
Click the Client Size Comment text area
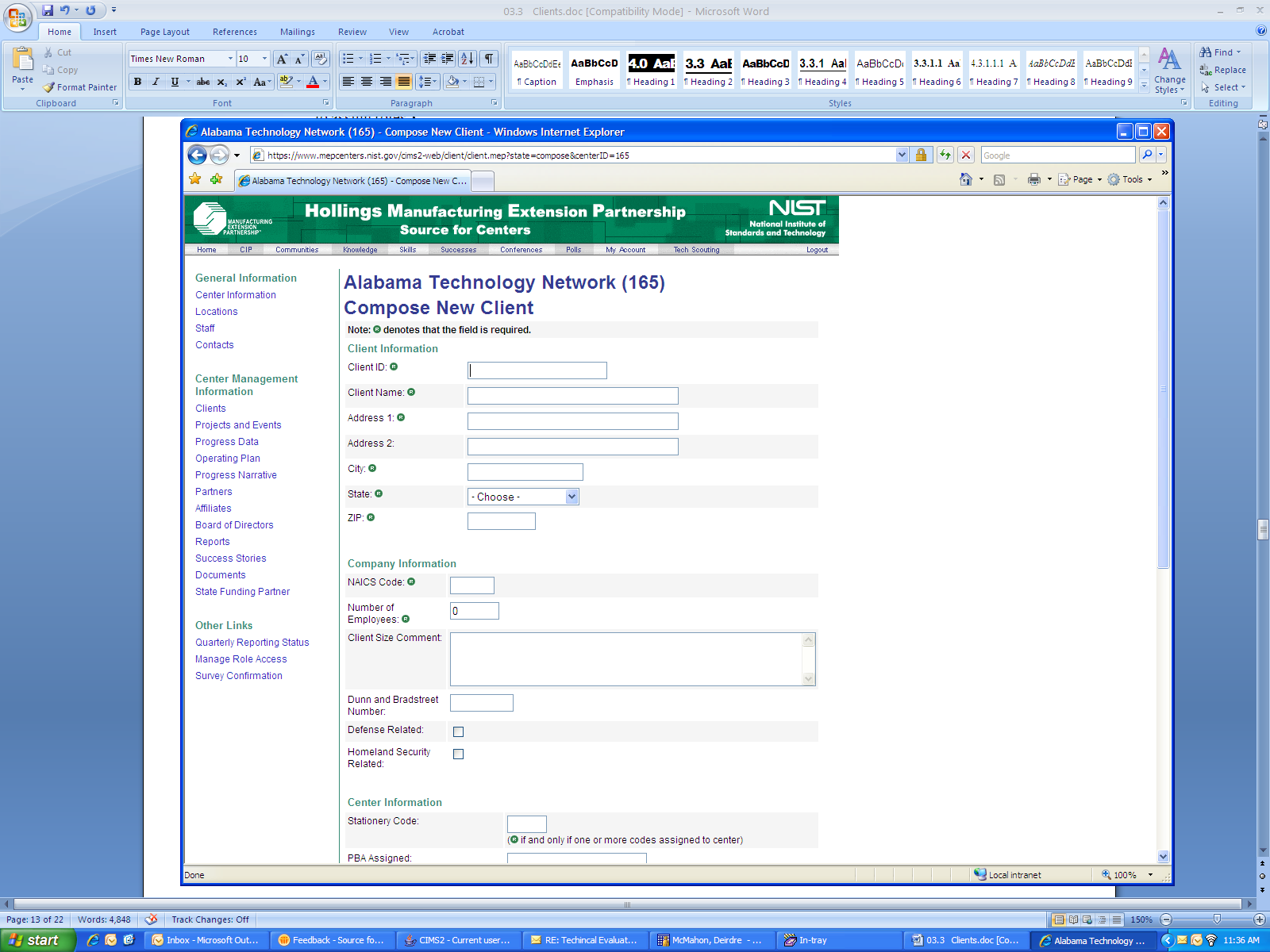633,659
